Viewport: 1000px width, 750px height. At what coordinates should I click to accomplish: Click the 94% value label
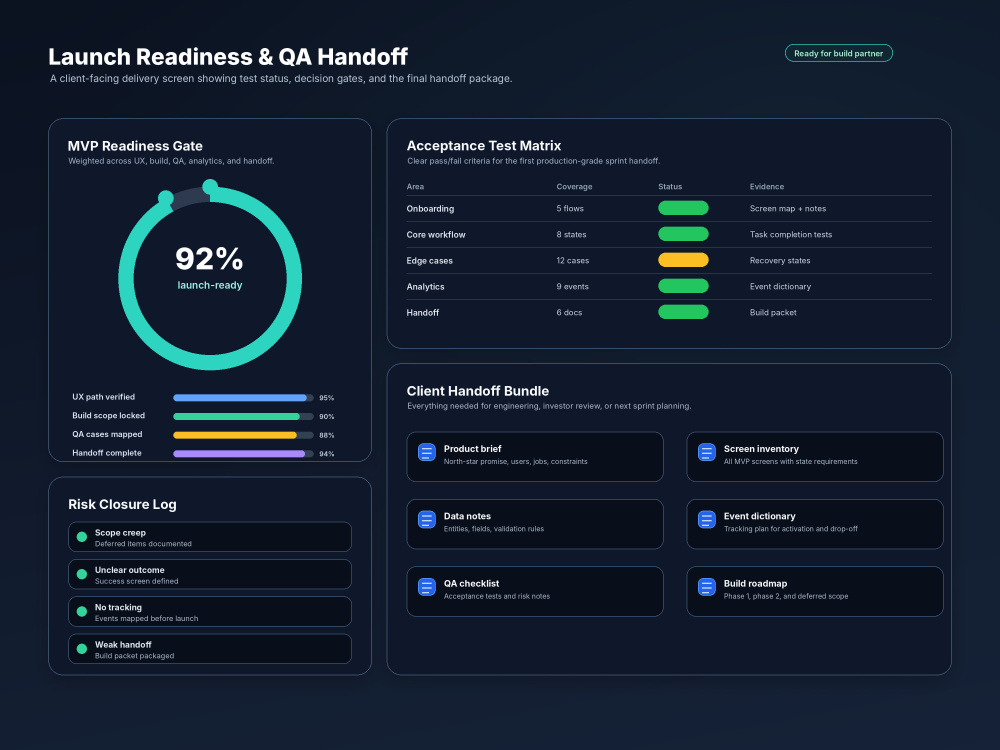pos(327,454)
